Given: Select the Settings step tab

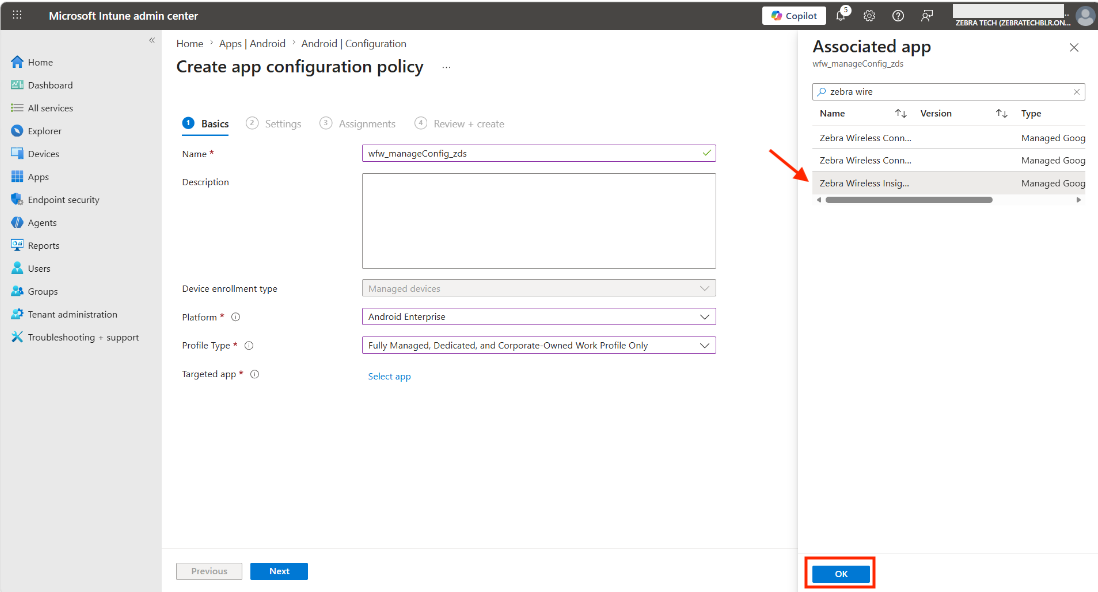Looking at the screenshot, I should pos(274,123).
